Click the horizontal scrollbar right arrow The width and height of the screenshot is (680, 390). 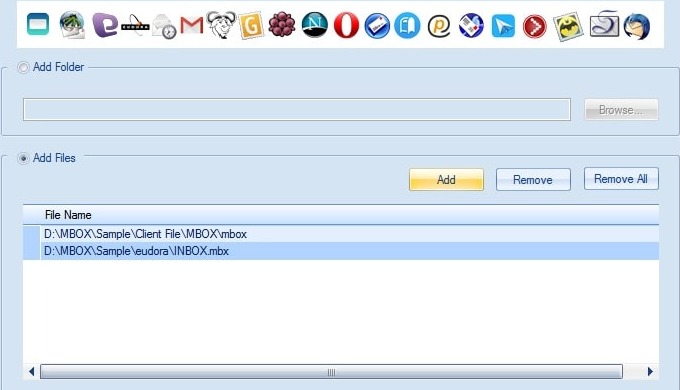tap(650, 372)
